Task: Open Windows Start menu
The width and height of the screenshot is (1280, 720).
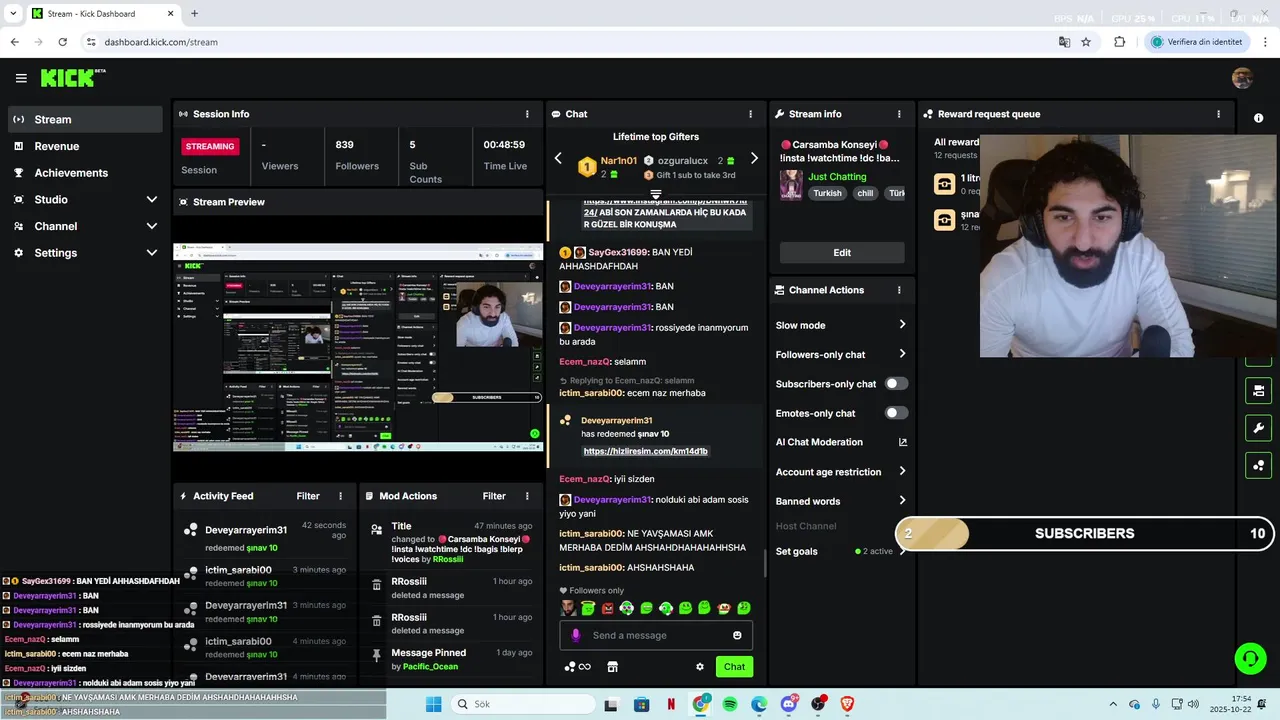Action: point(433,704)
